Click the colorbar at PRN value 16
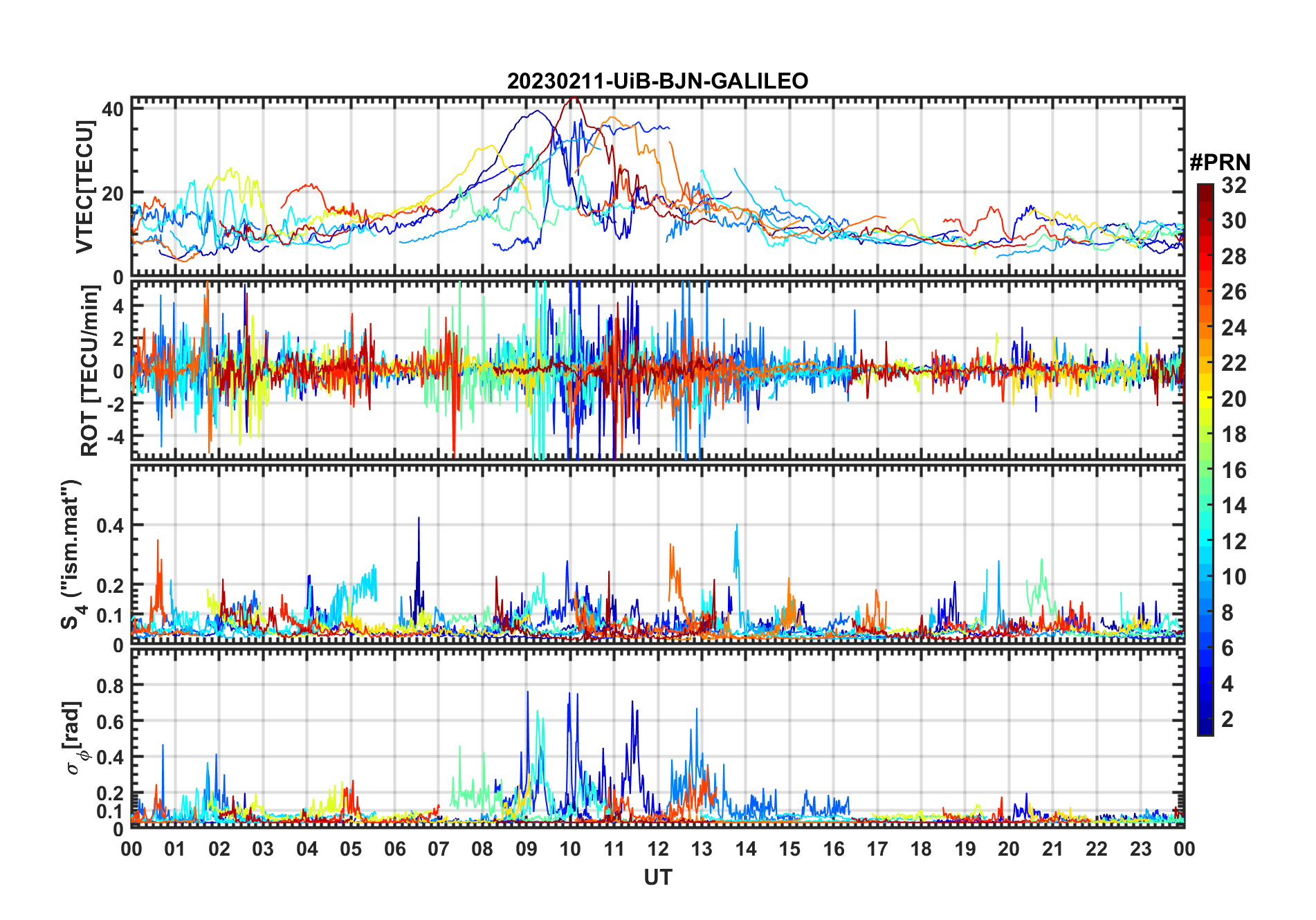Viewport: 1316px width, 920px height. pyautogui.click(x=1205, y=470)
